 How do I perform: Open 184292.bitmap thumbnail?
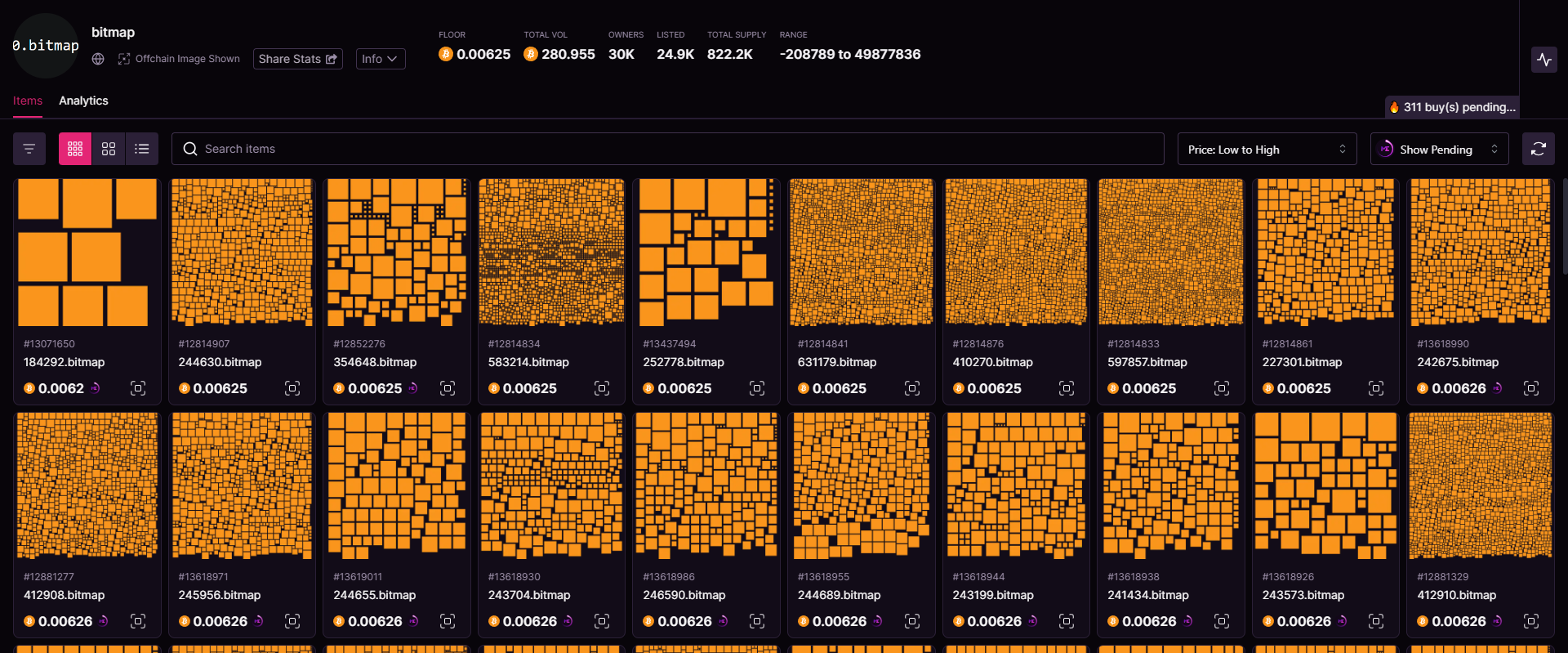87,253
